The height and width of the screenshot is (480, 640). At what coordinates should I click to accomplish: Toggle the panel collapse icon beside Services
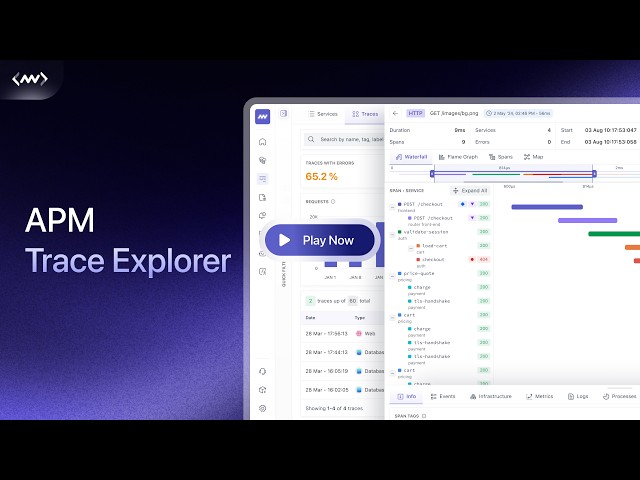pyautogui.click(x=284, y=113)
